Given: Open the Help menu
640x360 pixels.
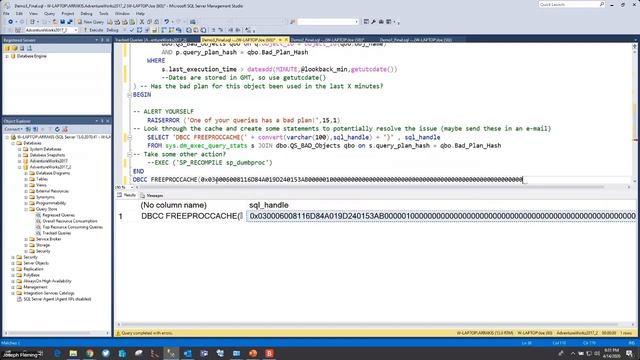Looking at the screenshot, I should (140, 13).
